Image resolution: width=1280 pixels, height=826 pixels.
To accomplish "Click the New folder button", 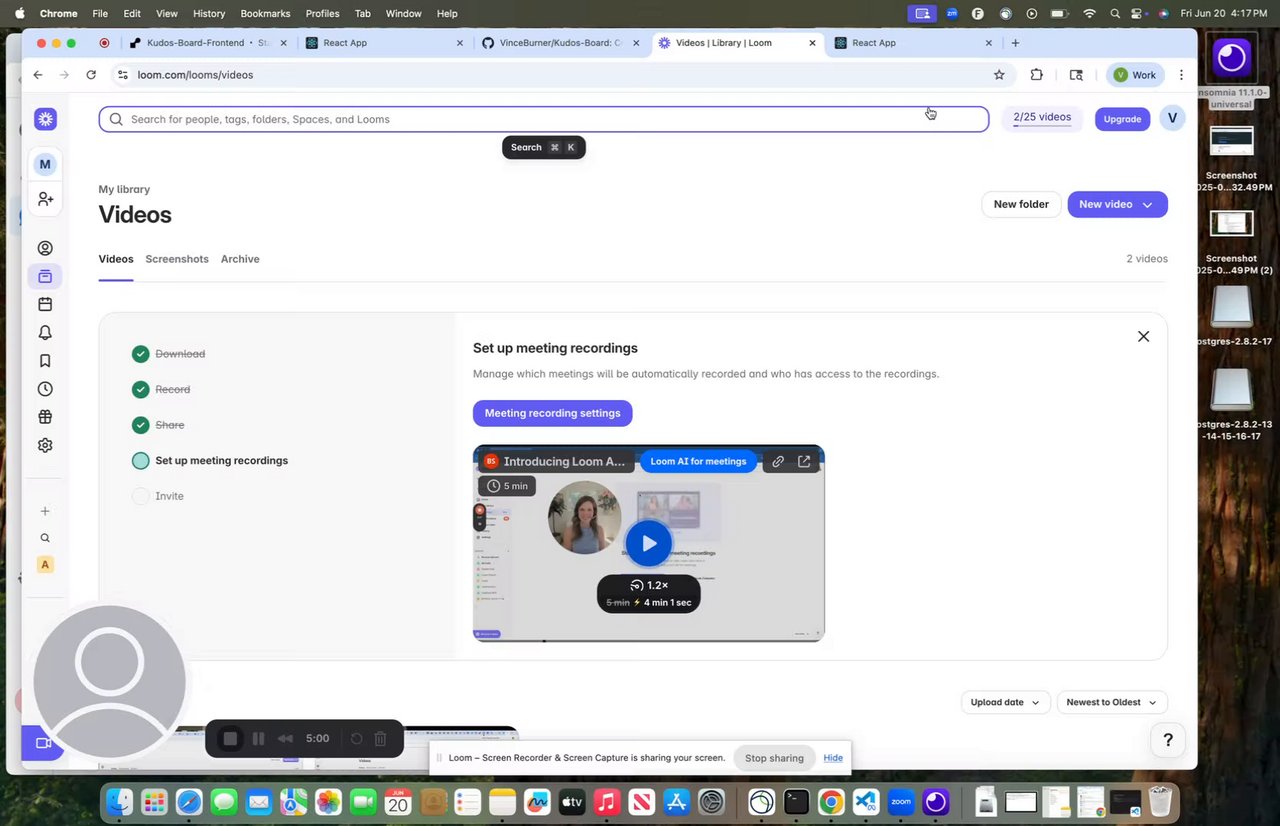I will 1021,204.
